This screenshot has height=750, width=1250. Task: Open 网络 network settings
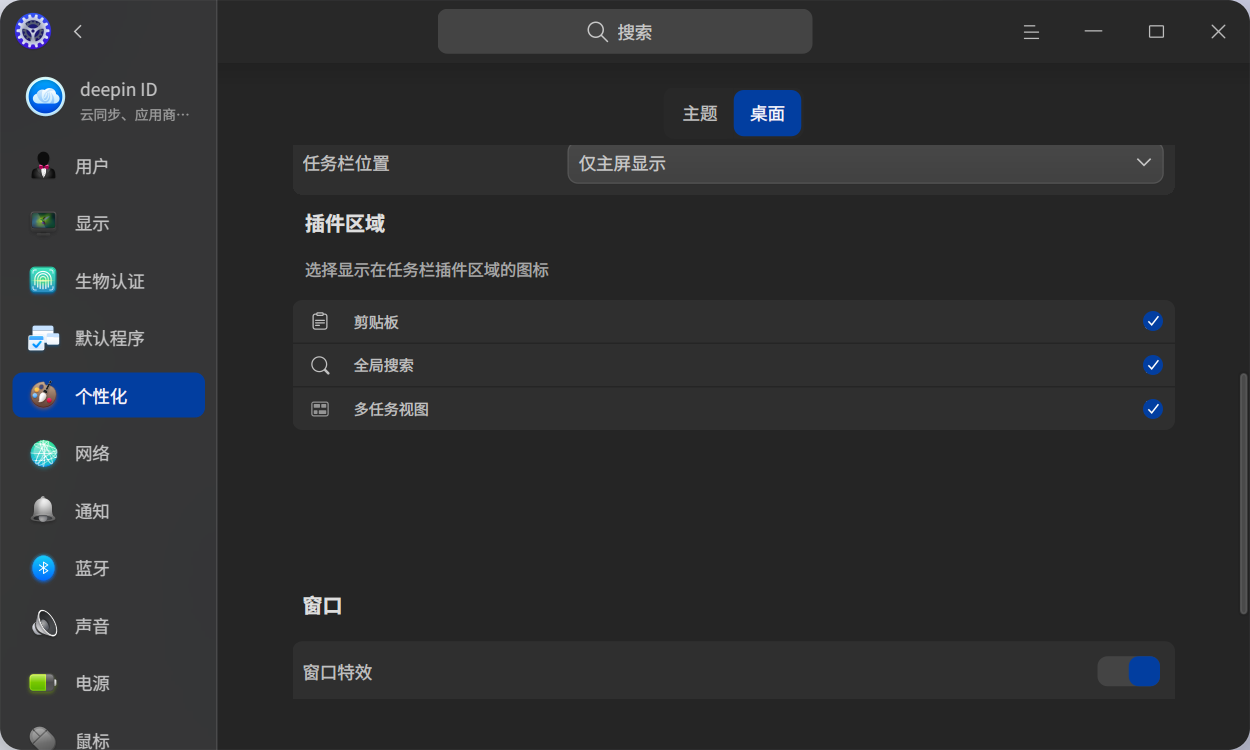click(x=109, y=453)
